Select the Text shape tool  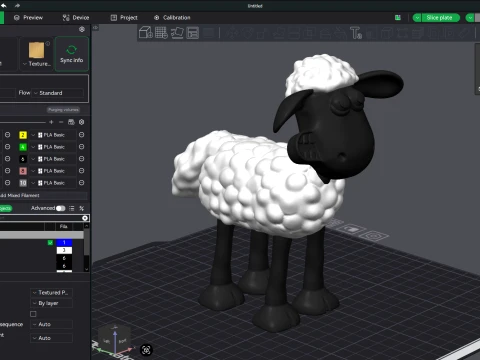(356, 33)
